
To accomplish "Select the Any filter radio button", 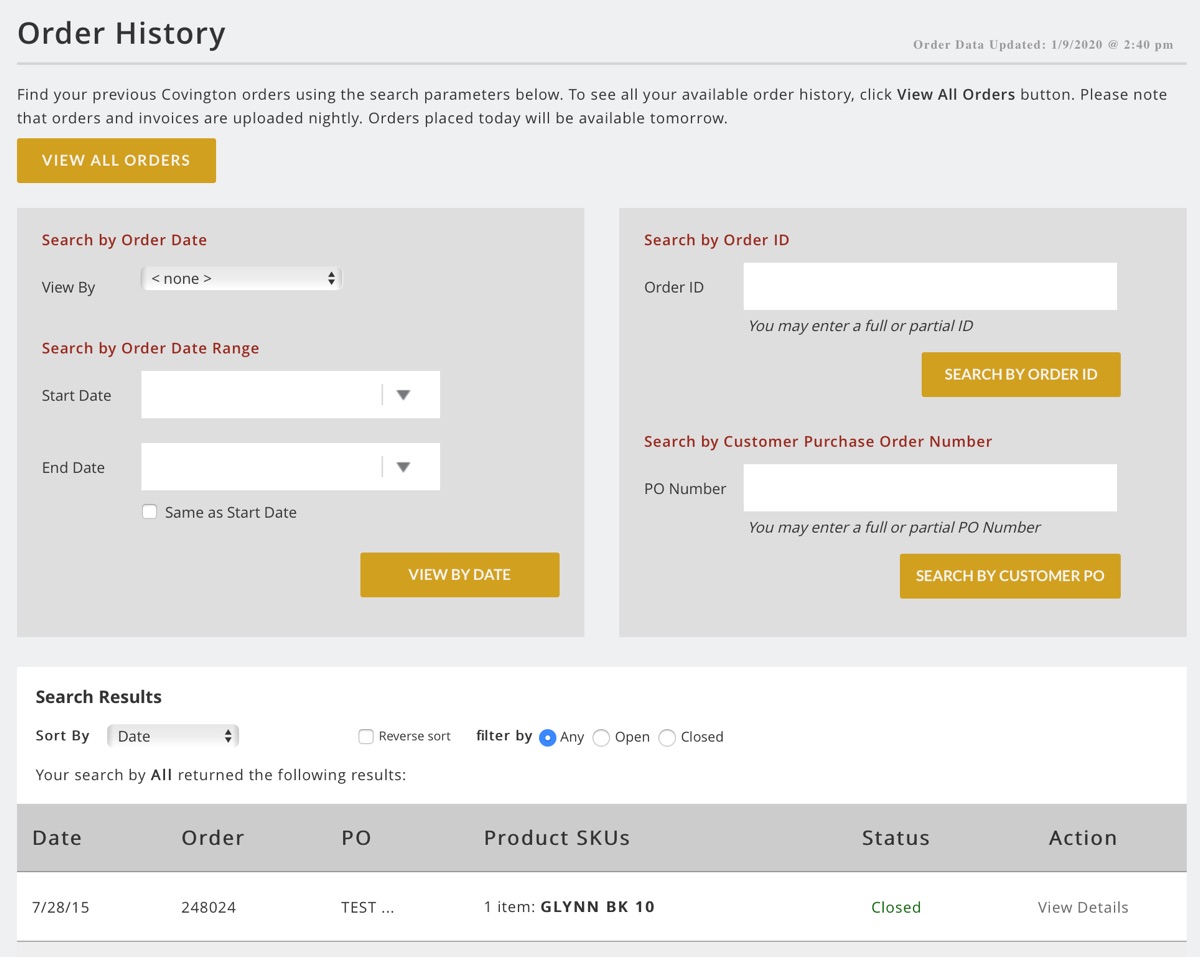I will 547,738.
